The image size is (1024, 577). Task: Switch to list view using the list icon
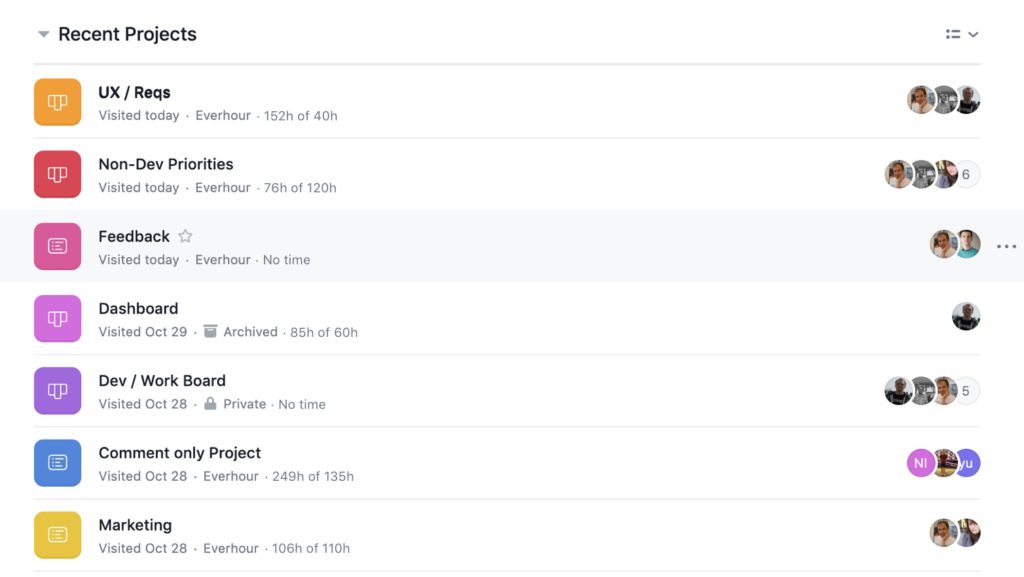(950, 33)
